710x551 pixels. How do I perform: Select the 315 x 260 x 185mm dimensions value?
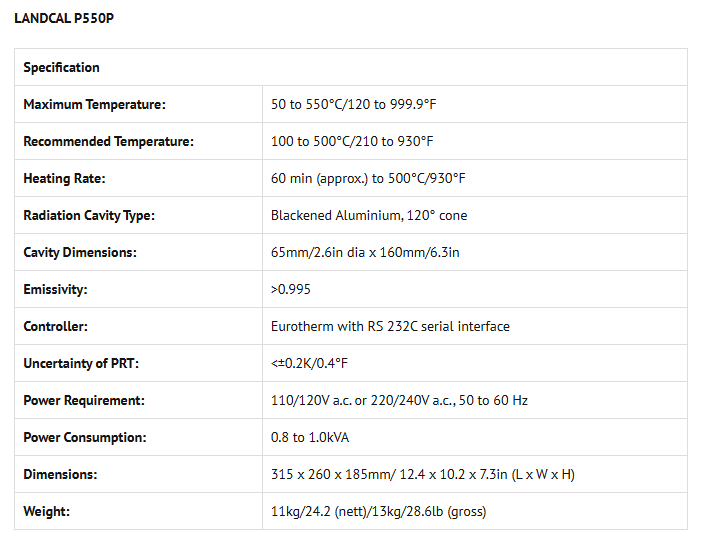coord(422,475)
